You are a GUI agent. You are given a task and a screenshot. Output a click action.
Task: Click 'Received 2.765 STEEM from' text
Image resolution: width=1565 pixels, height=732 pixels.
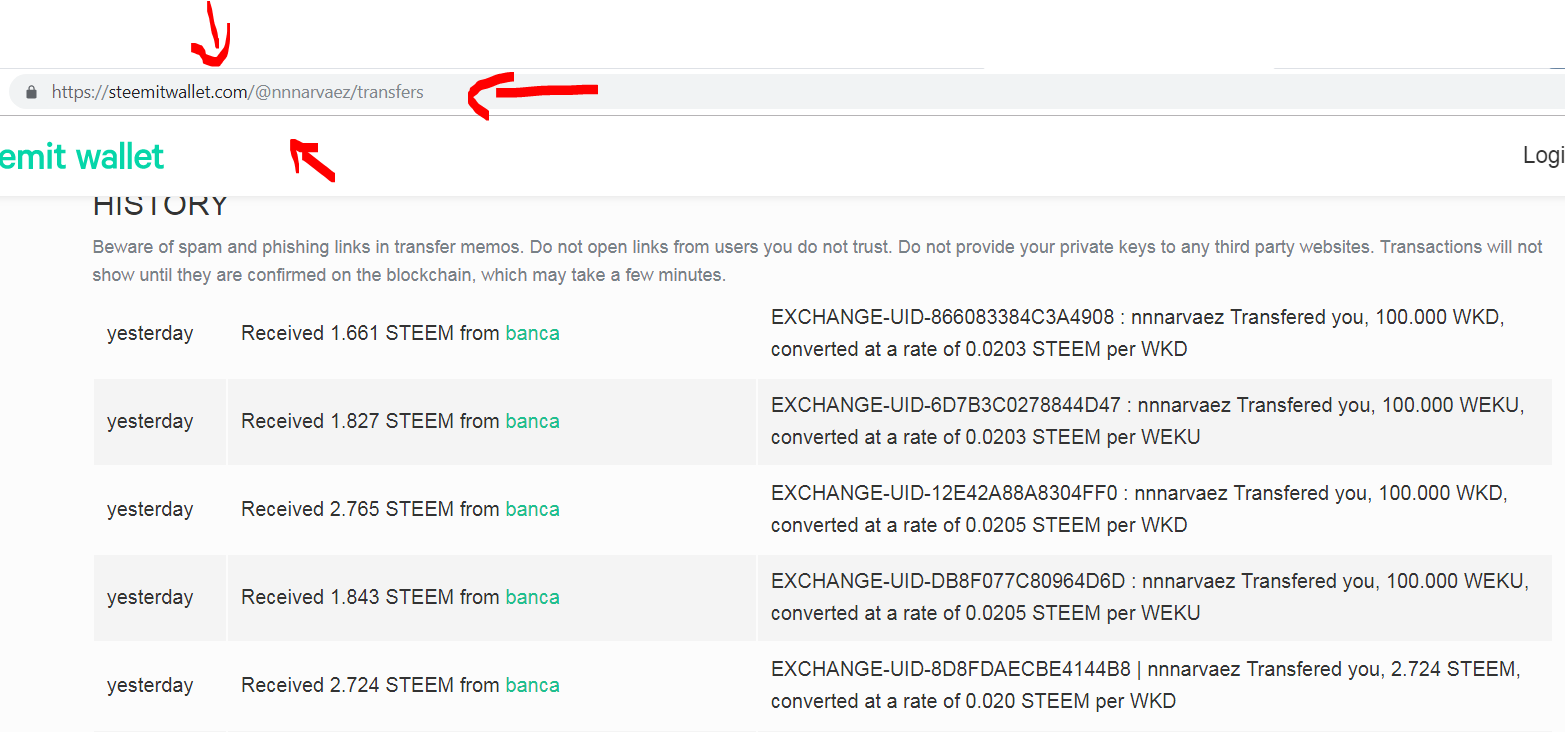pyautogui.click(x=370, y=509)
